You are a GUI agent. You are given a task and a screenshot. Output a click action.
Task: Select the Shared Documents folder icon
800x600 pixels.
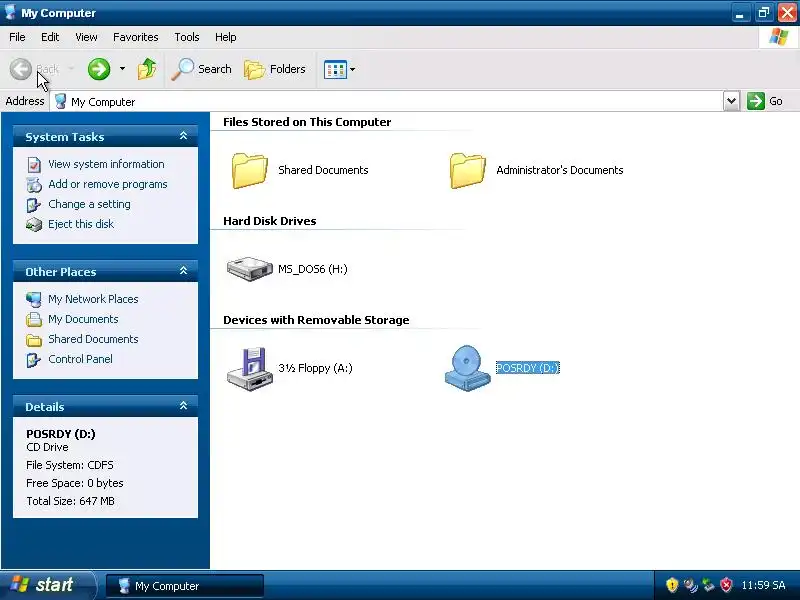coord(249,170)
